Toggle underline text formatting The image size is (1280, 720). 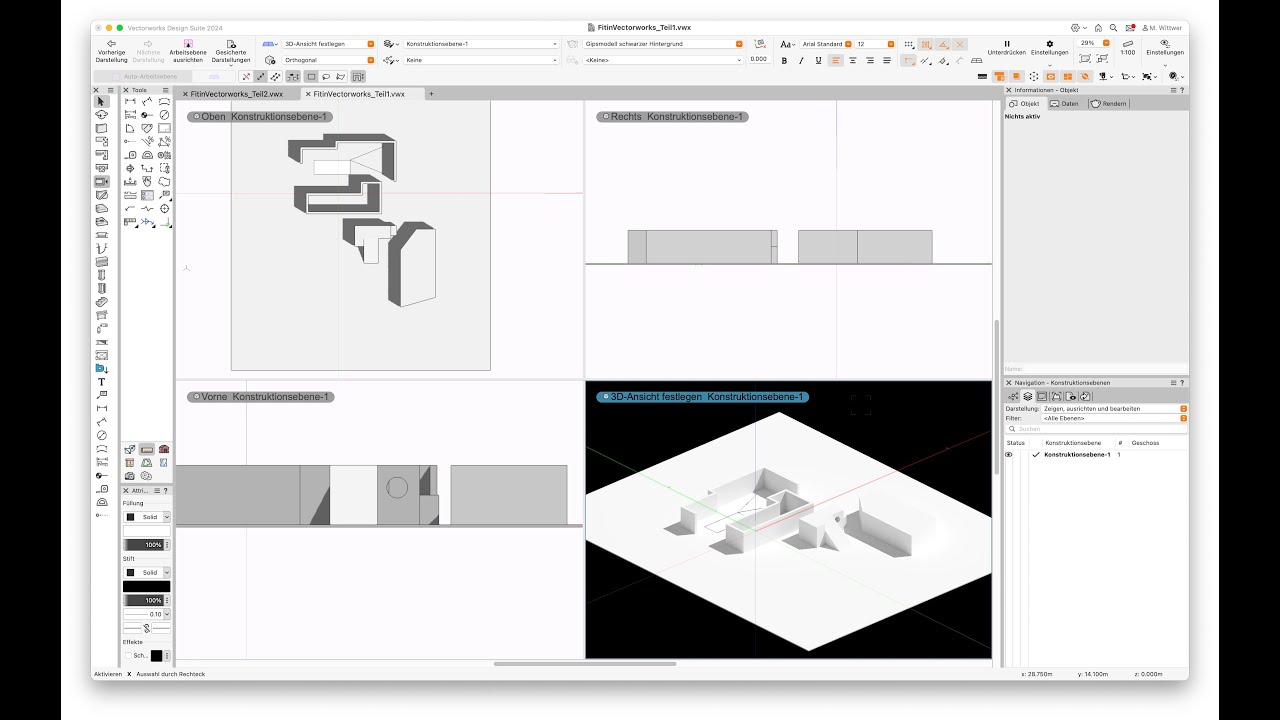(818, 60)
